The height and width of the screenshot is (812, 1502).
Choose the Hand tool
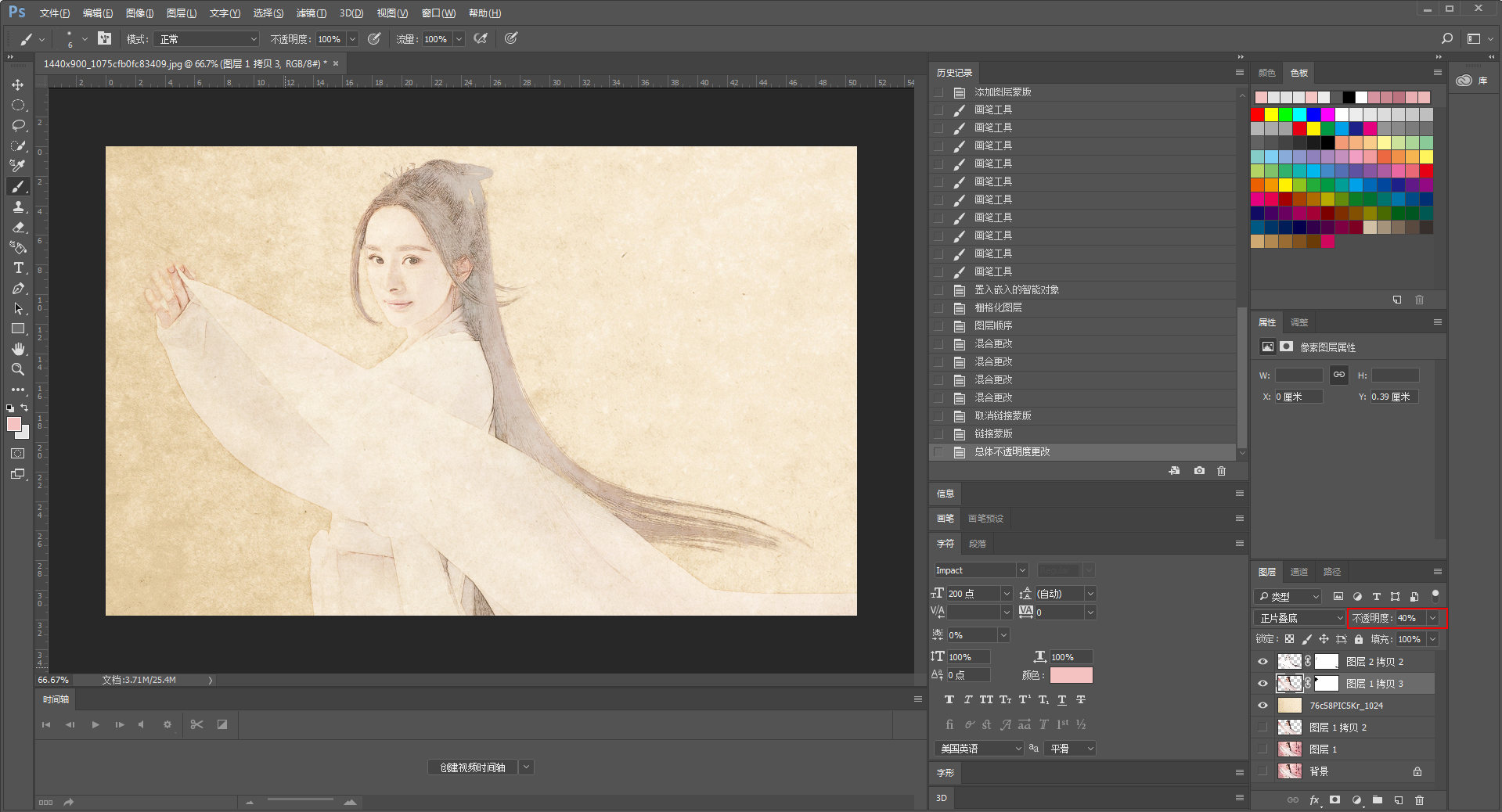pos(18,349)
